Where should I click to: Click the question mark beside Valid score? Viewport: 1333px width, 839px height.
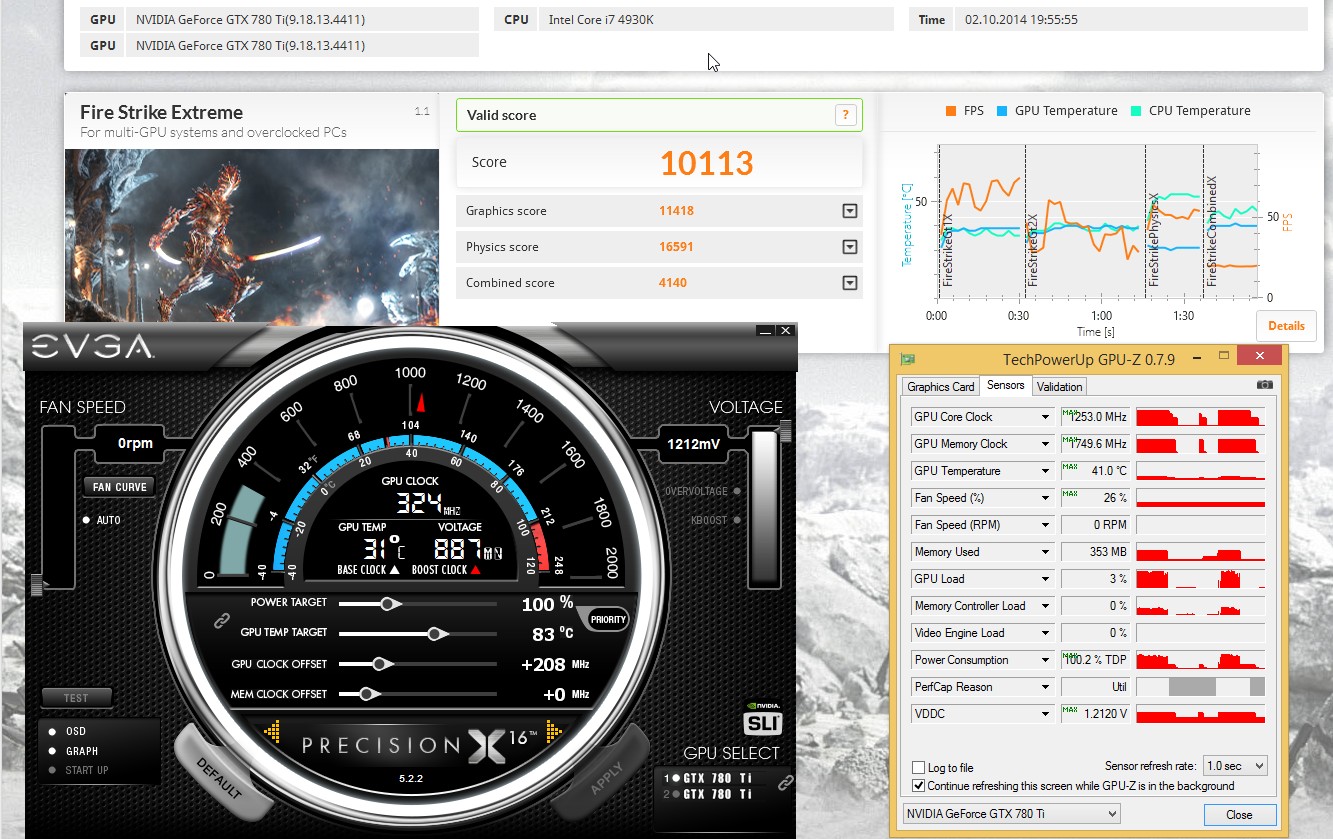coord(846,115)
